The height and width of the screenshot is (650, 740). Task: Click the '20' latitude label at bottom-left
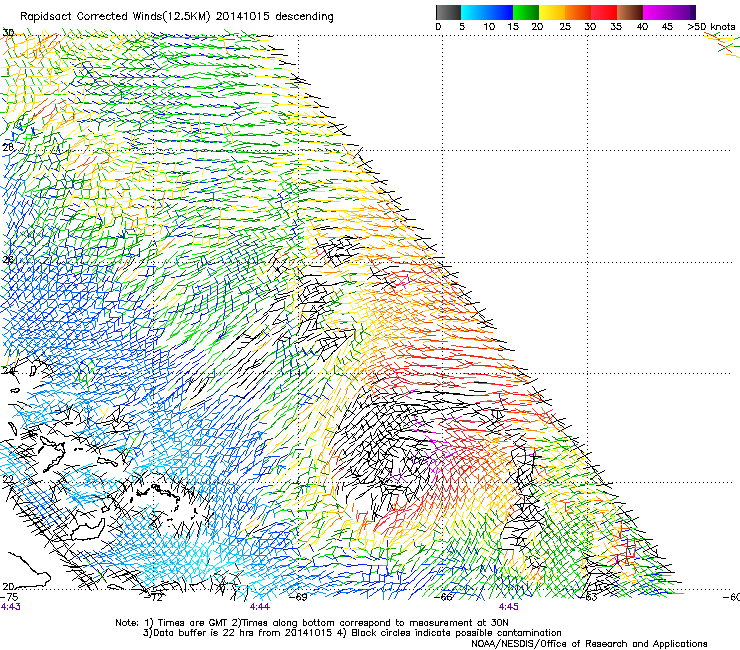pyautogui.click(x=8, y=586)
